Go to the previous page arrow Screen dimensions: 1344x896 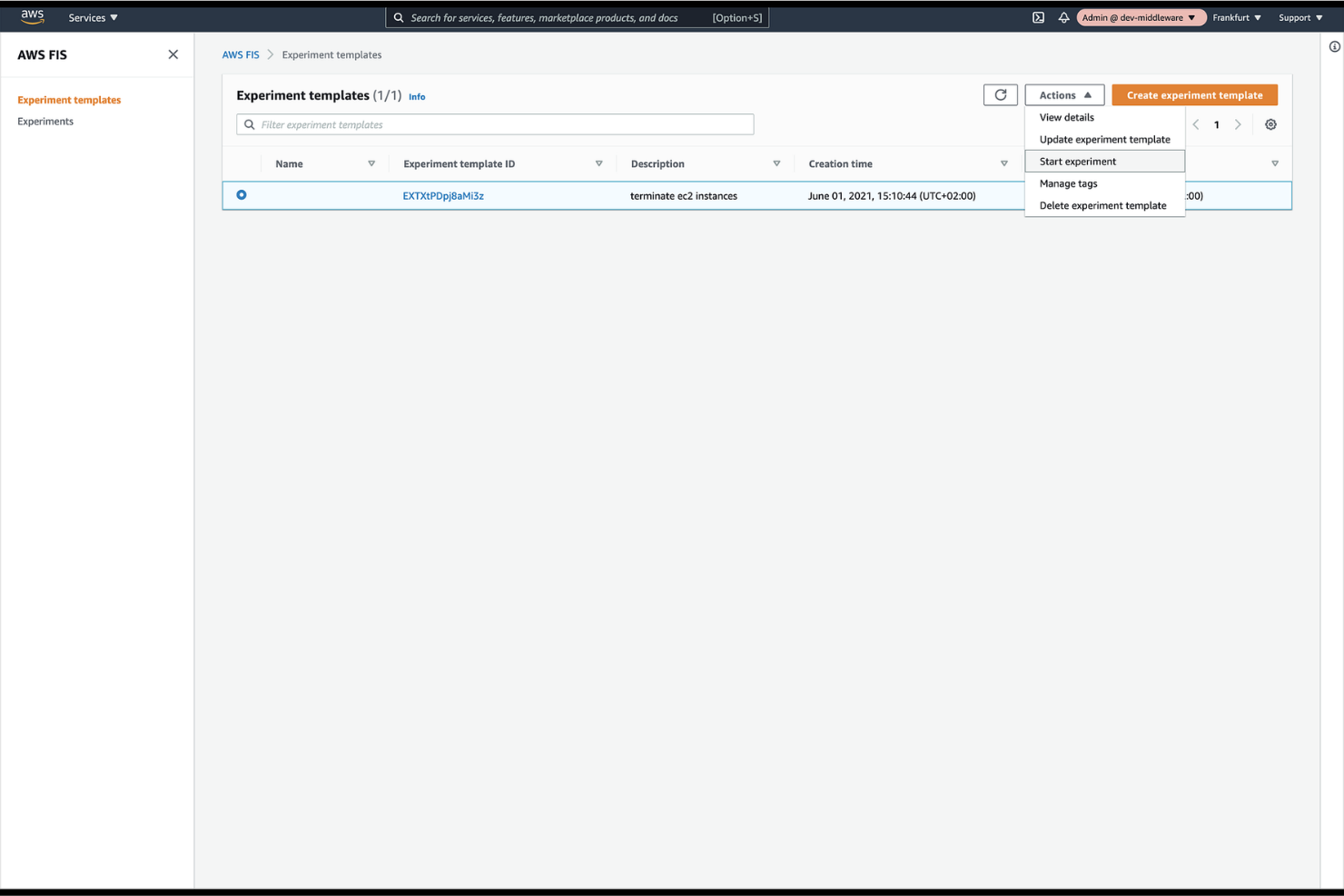point(1196,124)
